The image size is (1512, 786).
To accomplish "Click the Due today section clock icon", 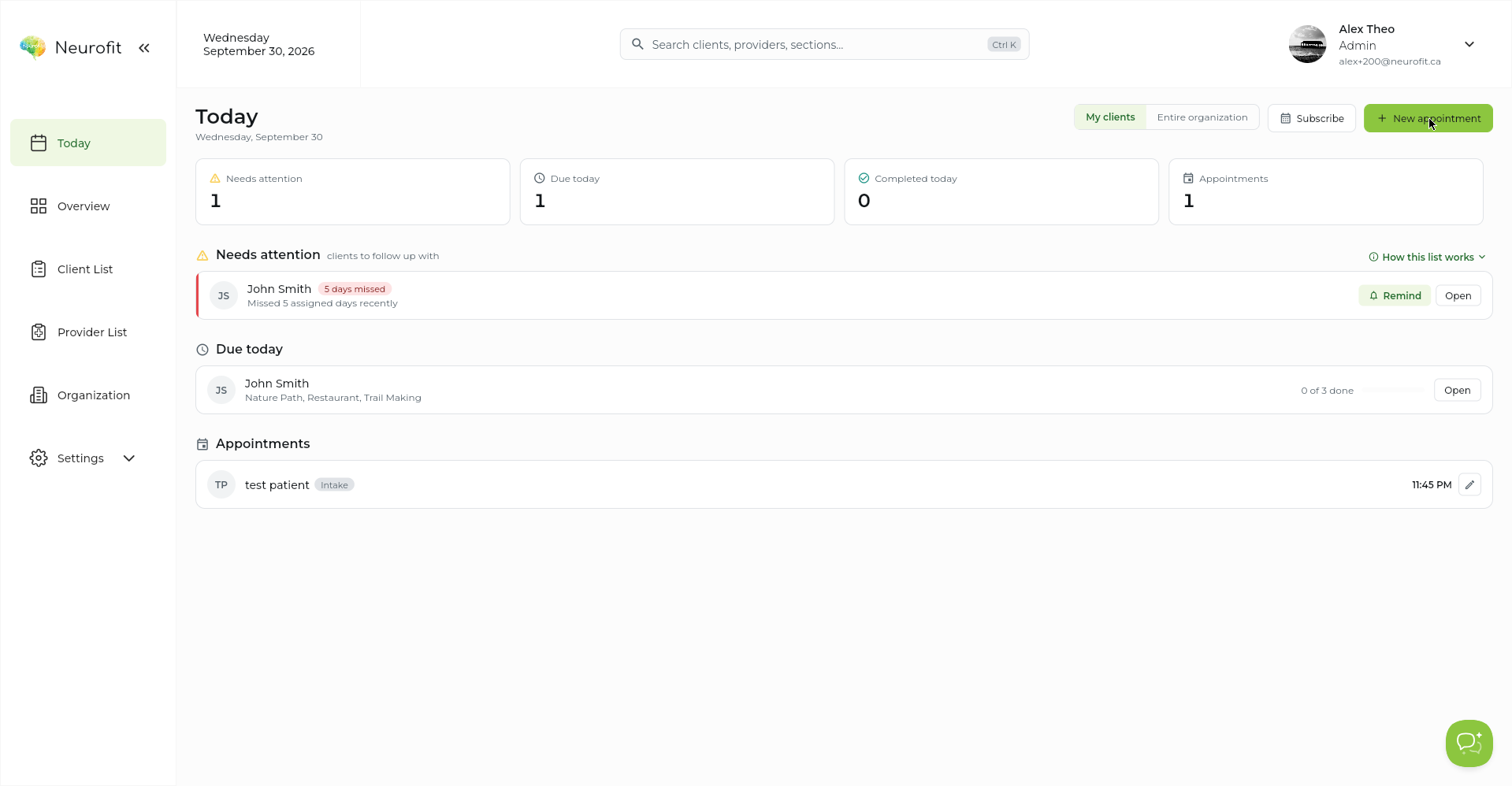I will 202,350.
